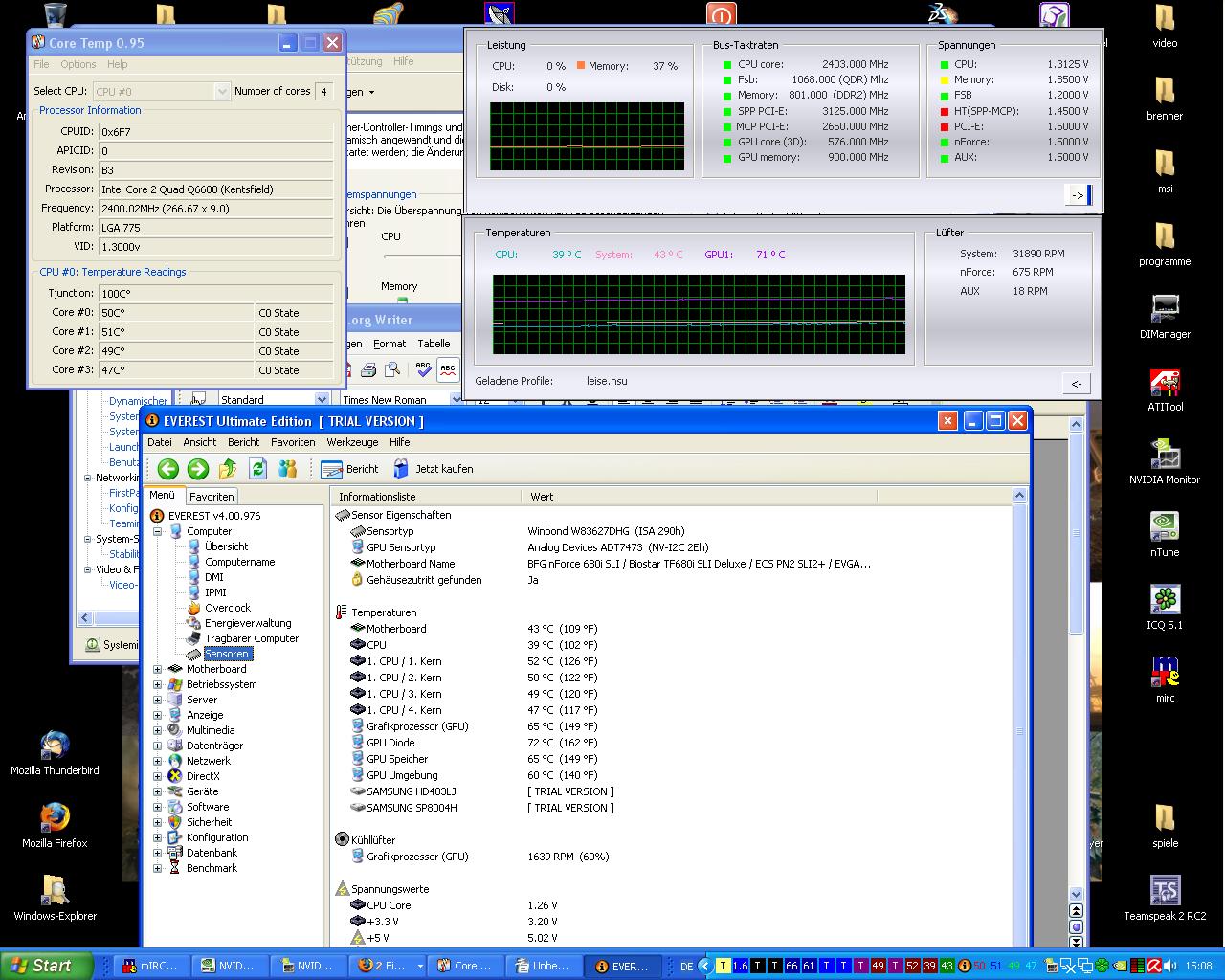The width and height of the screenshot is (1225, 980).
Task: Open the Options menu in Core Temp
Action: coord(78,64)
